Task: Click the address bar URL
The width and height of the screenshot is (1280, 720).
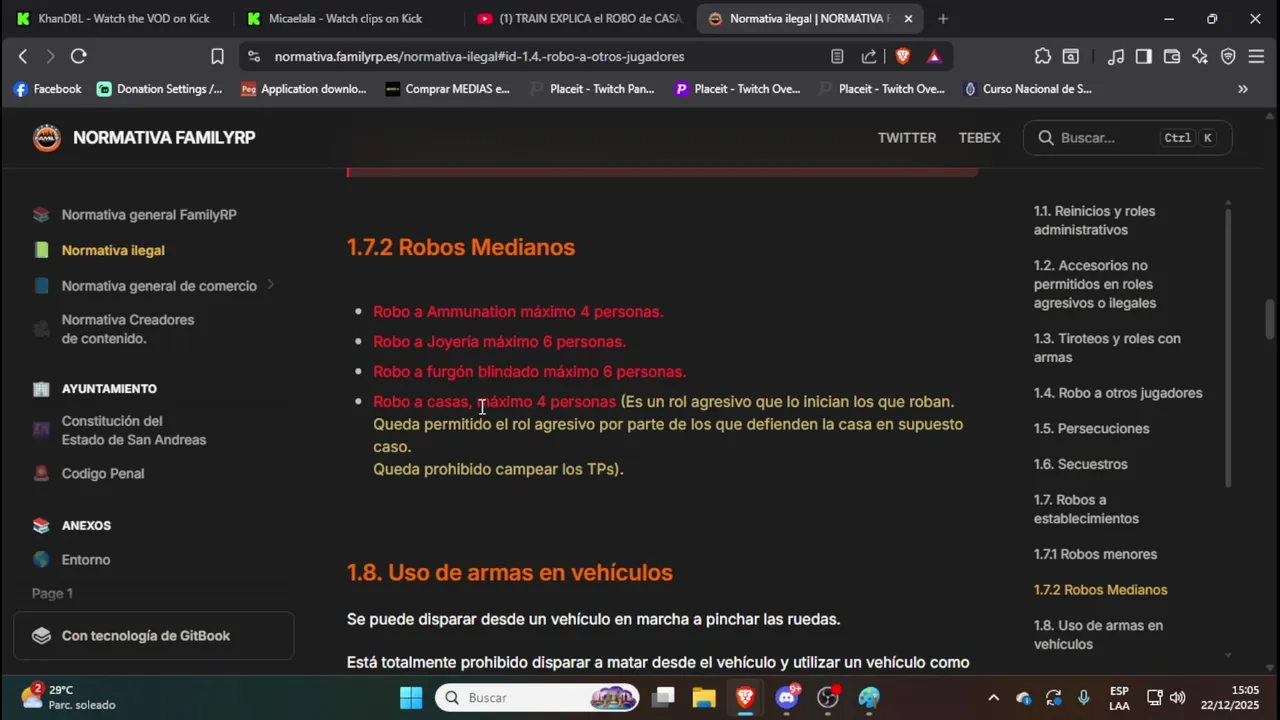Action: coord(479,57)
